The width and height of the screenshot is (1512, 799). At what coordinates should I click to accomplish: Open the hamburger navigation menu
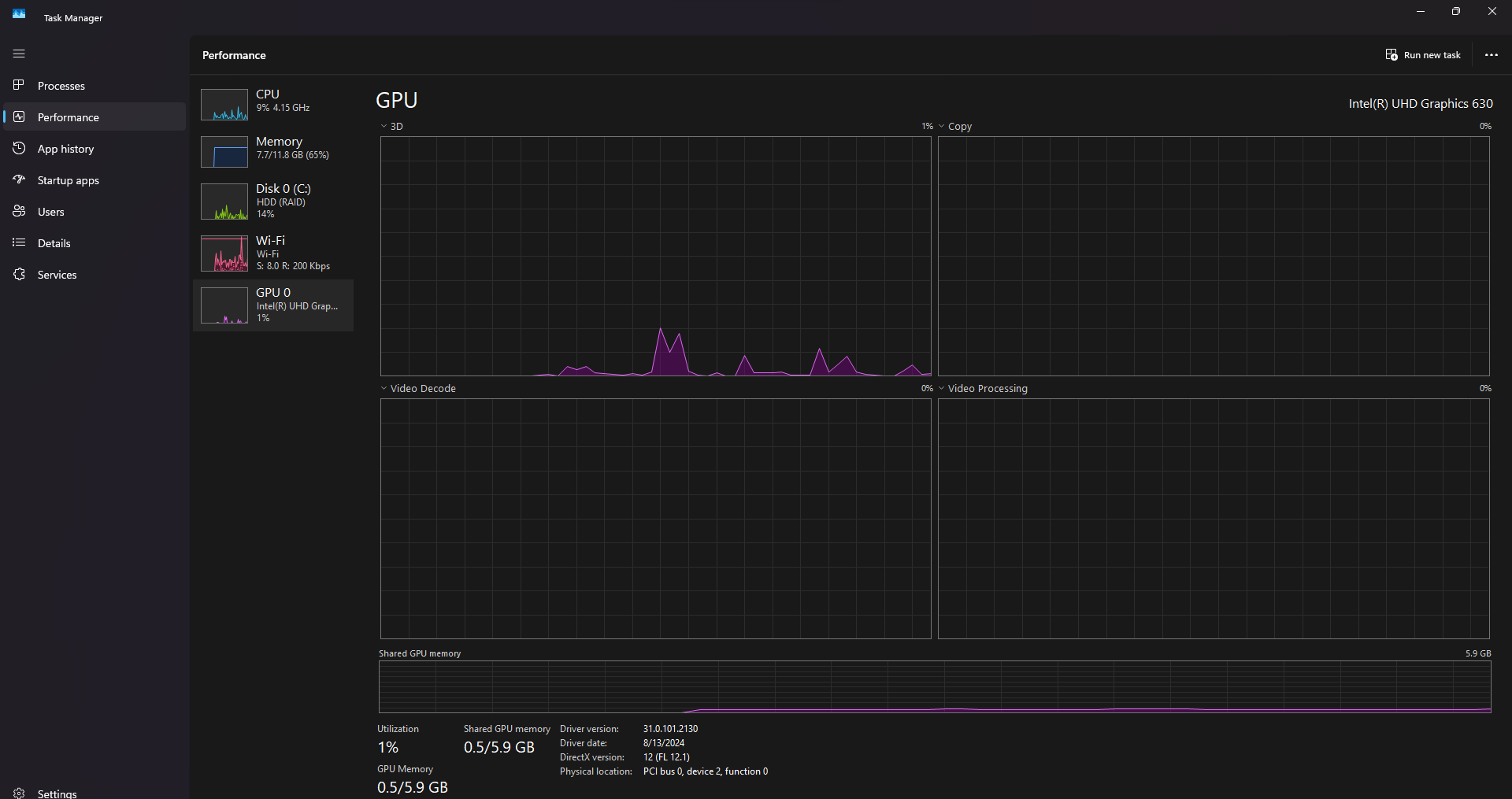point(19,54)
